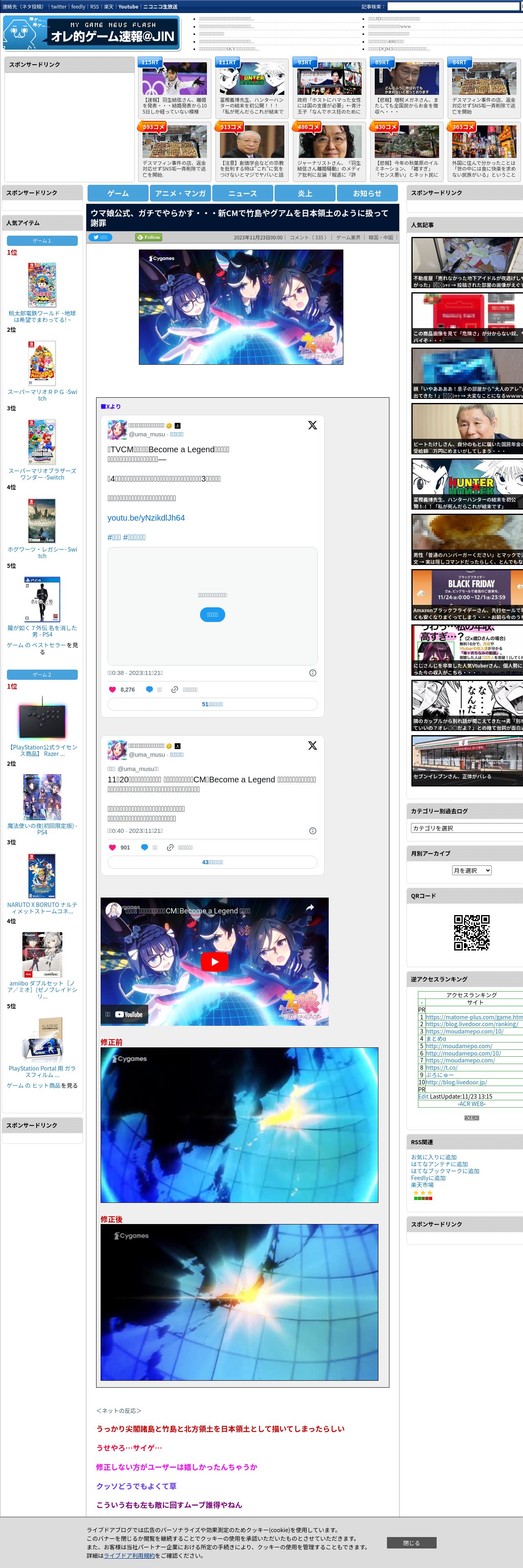Open the ホグワーツ・レガシー product link
Viewport: 523px width, 1568px height.
(42, 553)
